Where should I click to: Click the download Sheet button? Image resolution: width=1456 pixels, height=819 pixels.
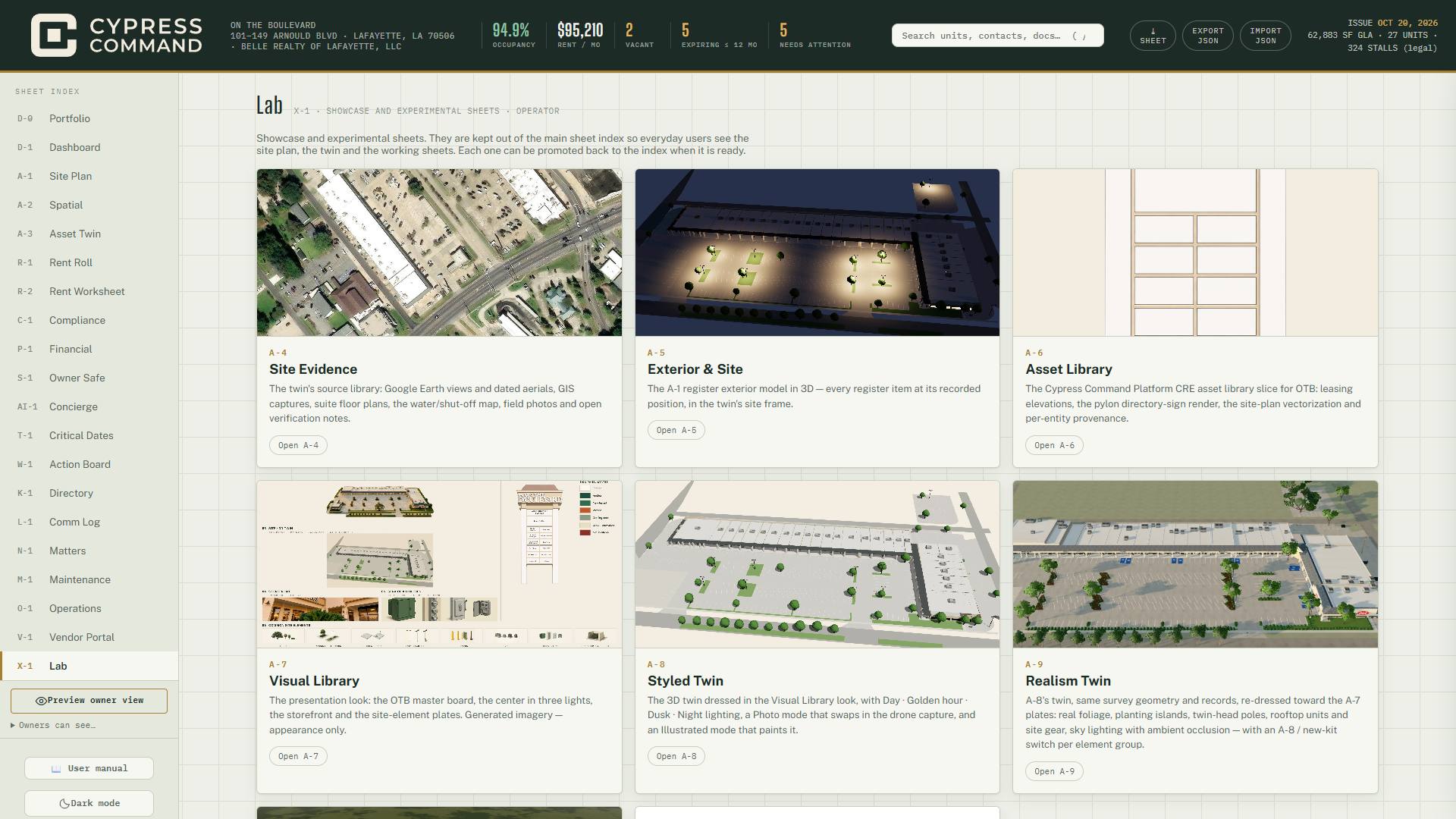point(1153,36)
